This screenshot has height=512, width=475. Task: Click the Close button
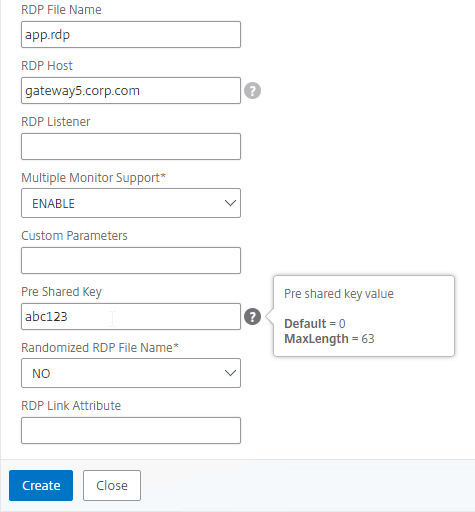click(112, 485)
